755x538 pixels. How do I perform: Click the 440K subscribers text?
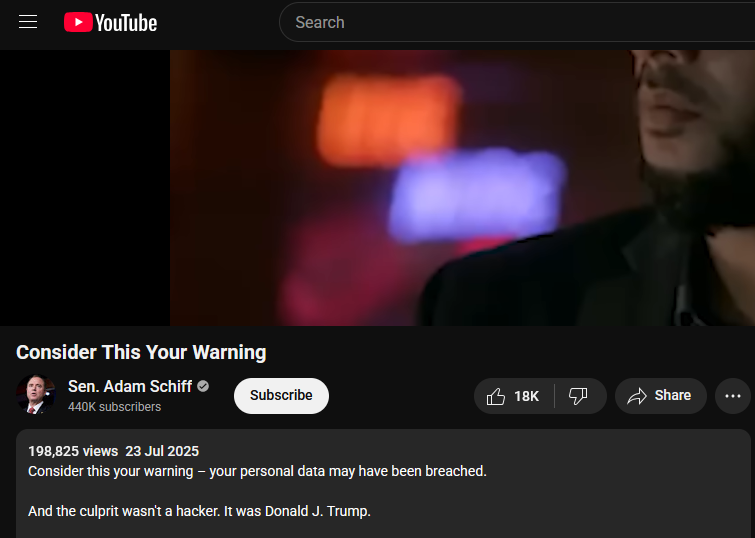115,407
